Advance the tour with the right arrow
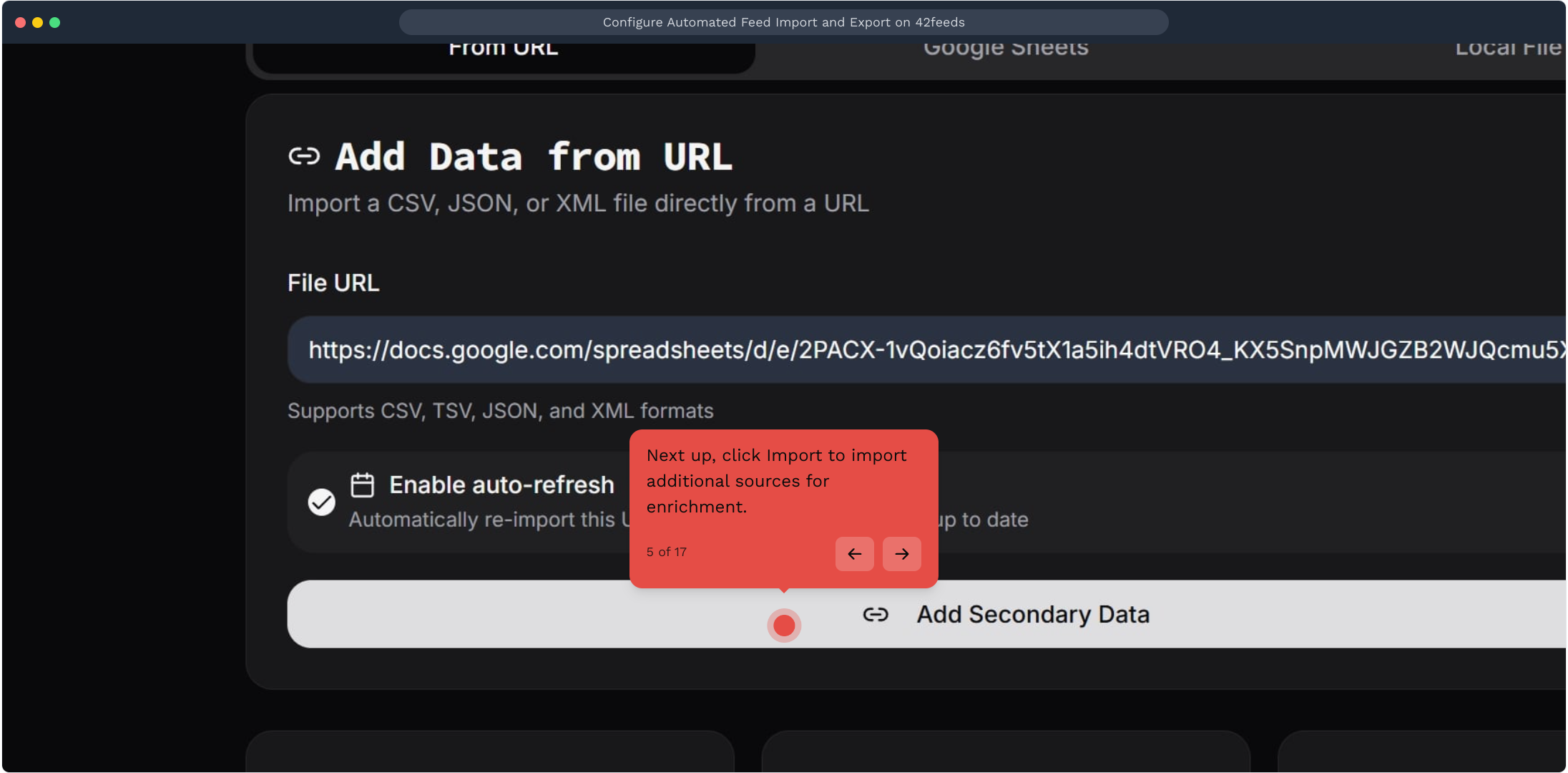The width and height of the screenshot is (1568, 773). click(x=901, y=554)
